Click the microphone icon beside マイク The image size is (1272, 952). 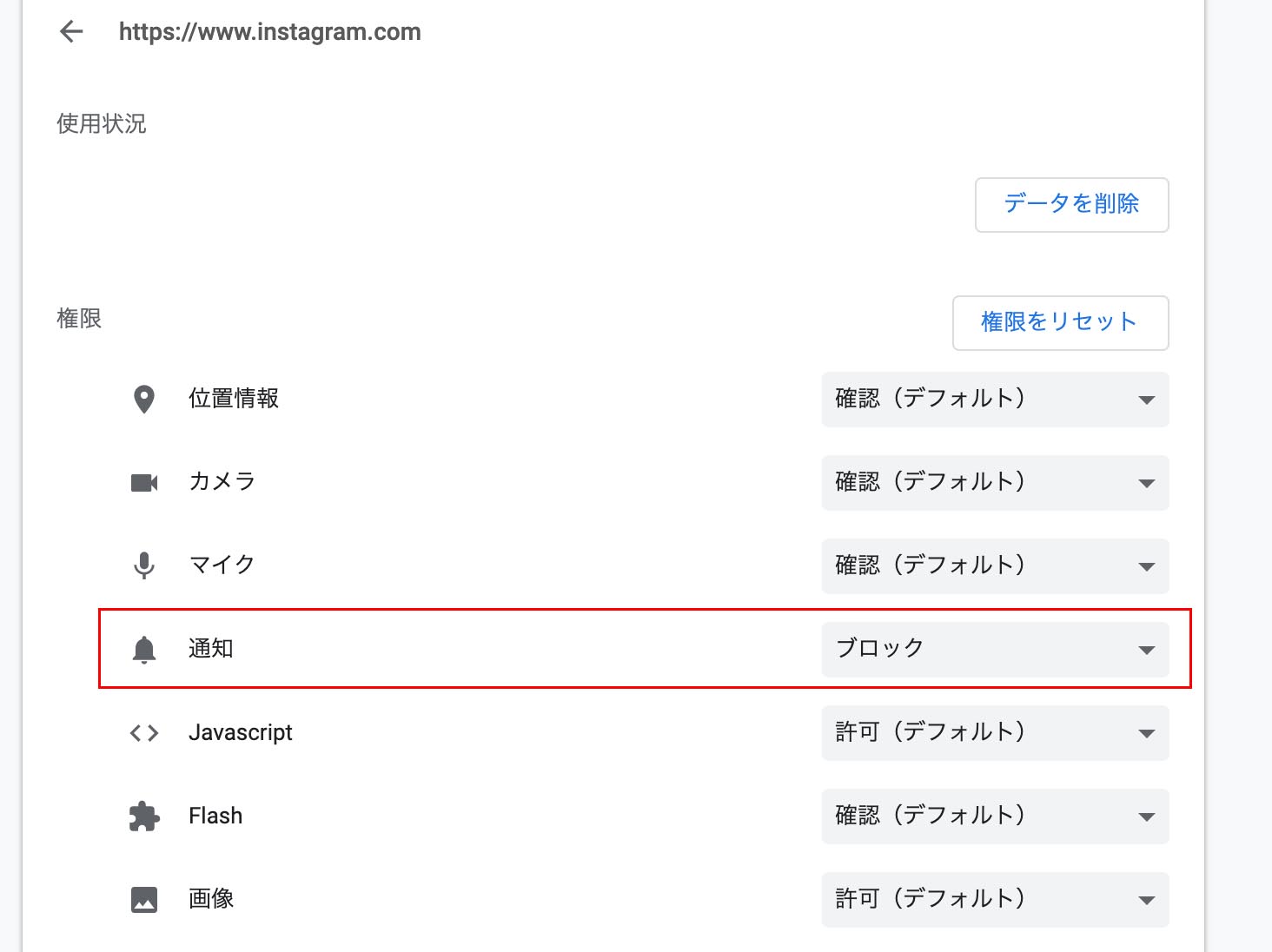pos(144,565)
